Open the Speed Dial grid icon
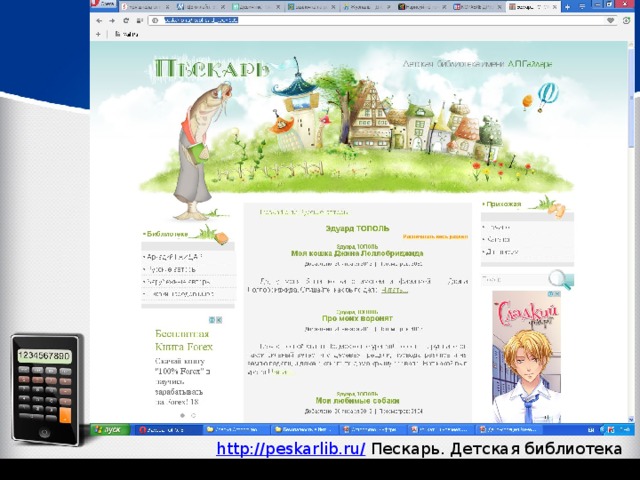The image size is (640, 480). [x=139, y=20]
